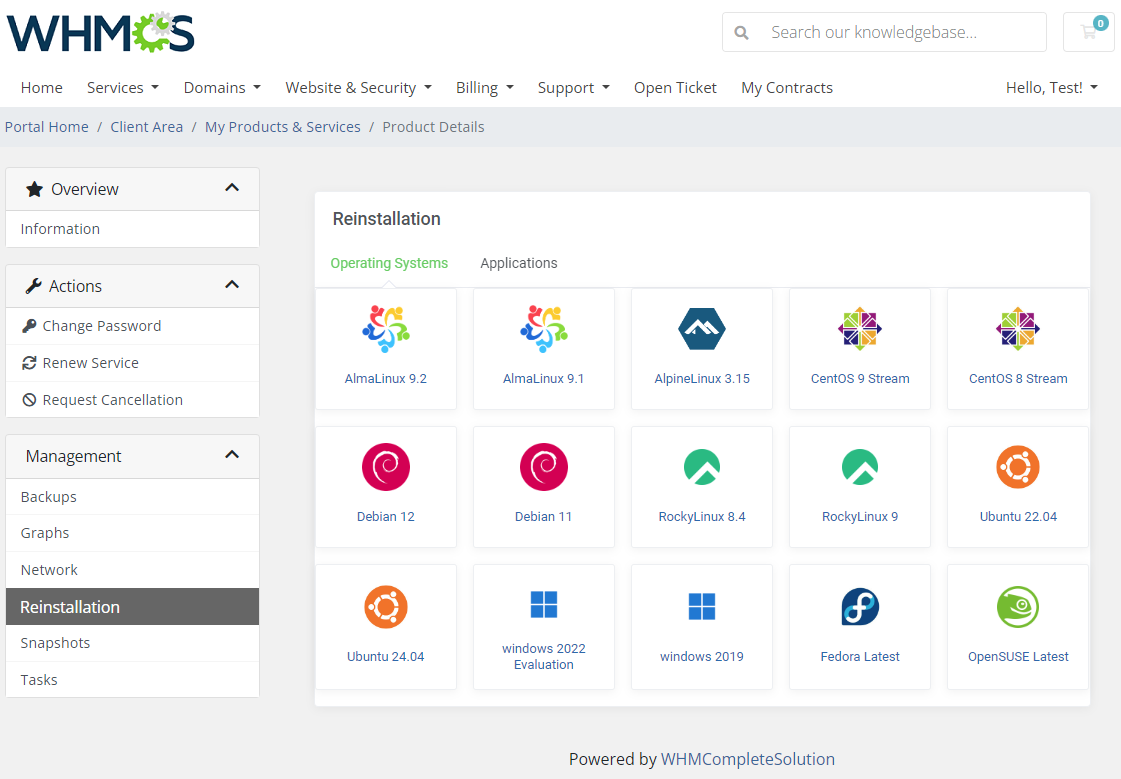Click the AlmaLinux 9.2 logo icon
The image size is (1121, 779).
386,329
